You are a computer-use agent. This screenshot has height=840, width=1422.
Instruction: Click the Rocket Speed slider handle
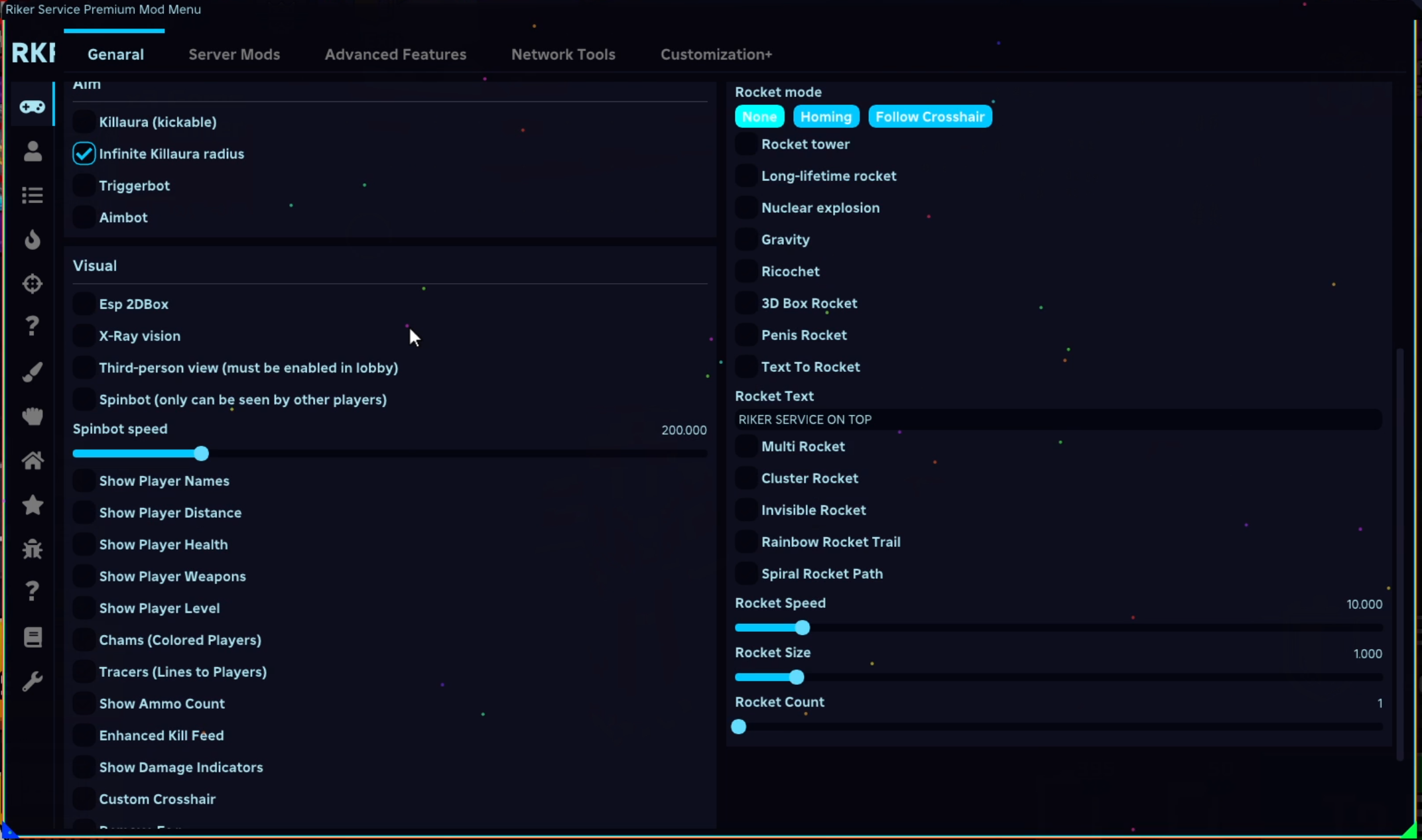(802, 628)
